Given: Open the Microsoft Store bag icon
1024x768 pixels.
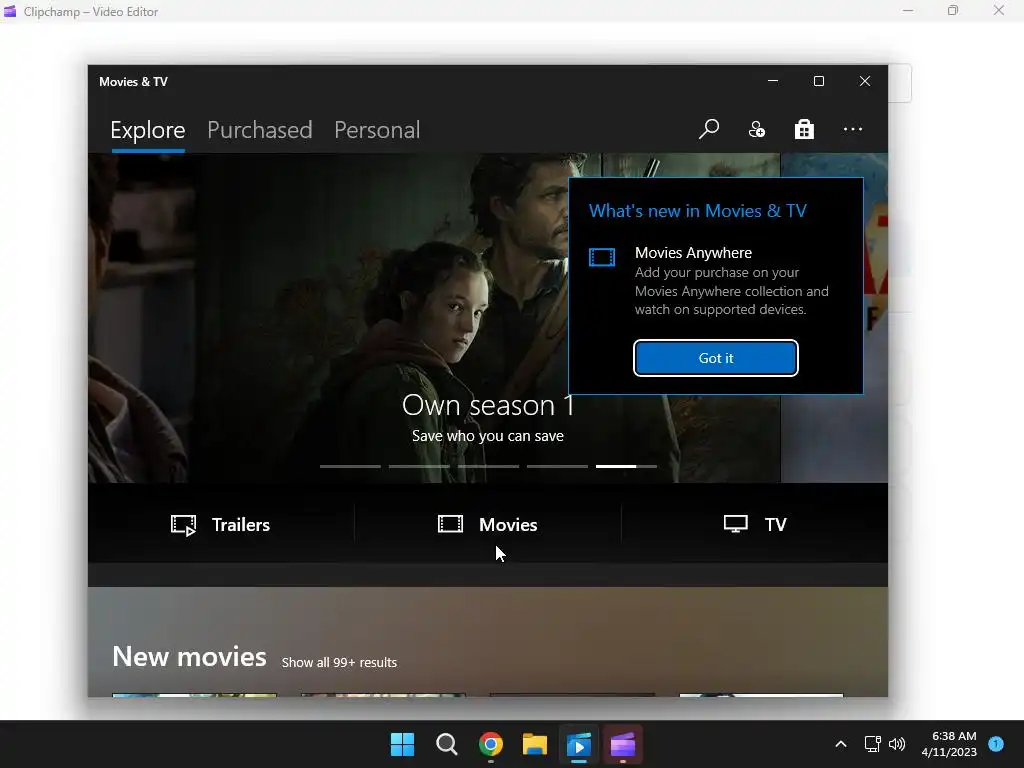Looking at the screenshot, I should (x=804, y=129).
